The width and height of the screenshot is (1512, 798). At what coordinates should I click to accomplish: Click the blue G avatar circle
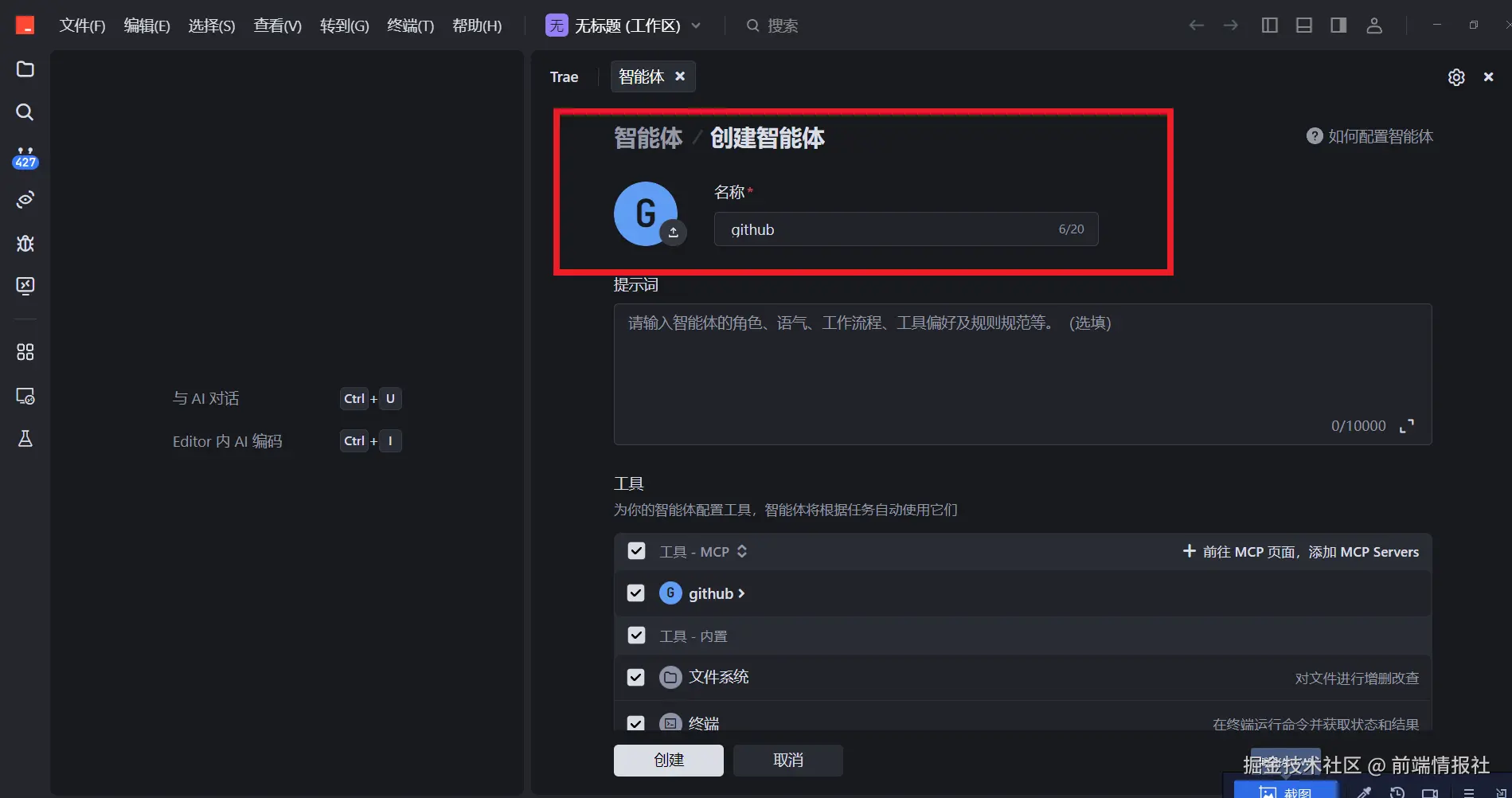pos(646,213)
